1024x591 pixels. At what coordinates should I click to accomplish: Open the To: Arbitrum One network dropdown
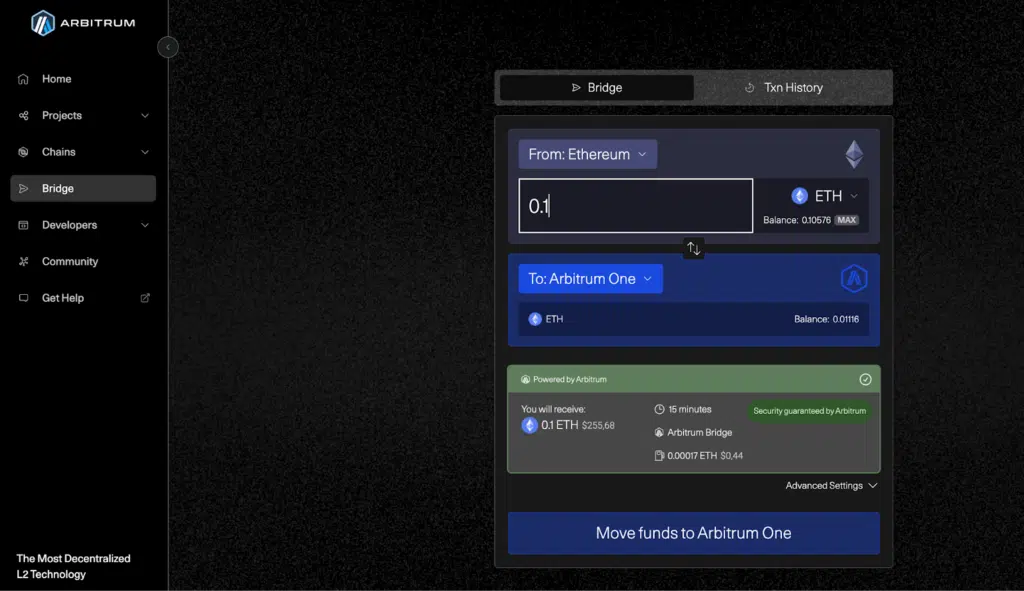590,279
